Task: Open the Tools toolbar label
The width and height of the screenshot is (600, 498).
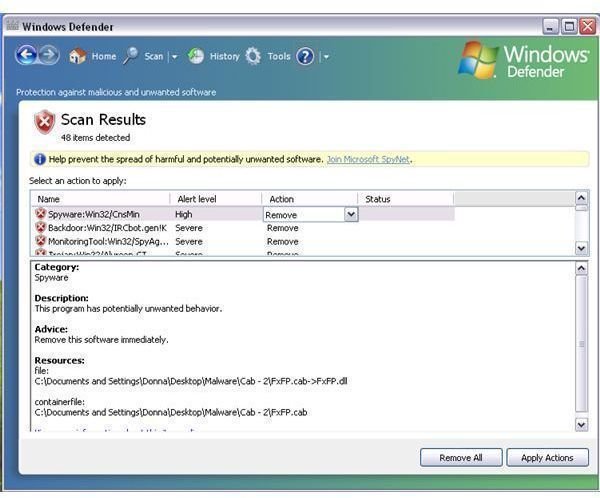Action: coord(279,56)
